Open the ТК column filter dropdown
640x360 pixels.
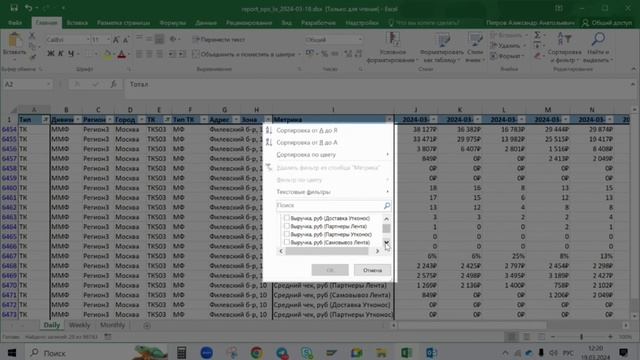(167, 120)
